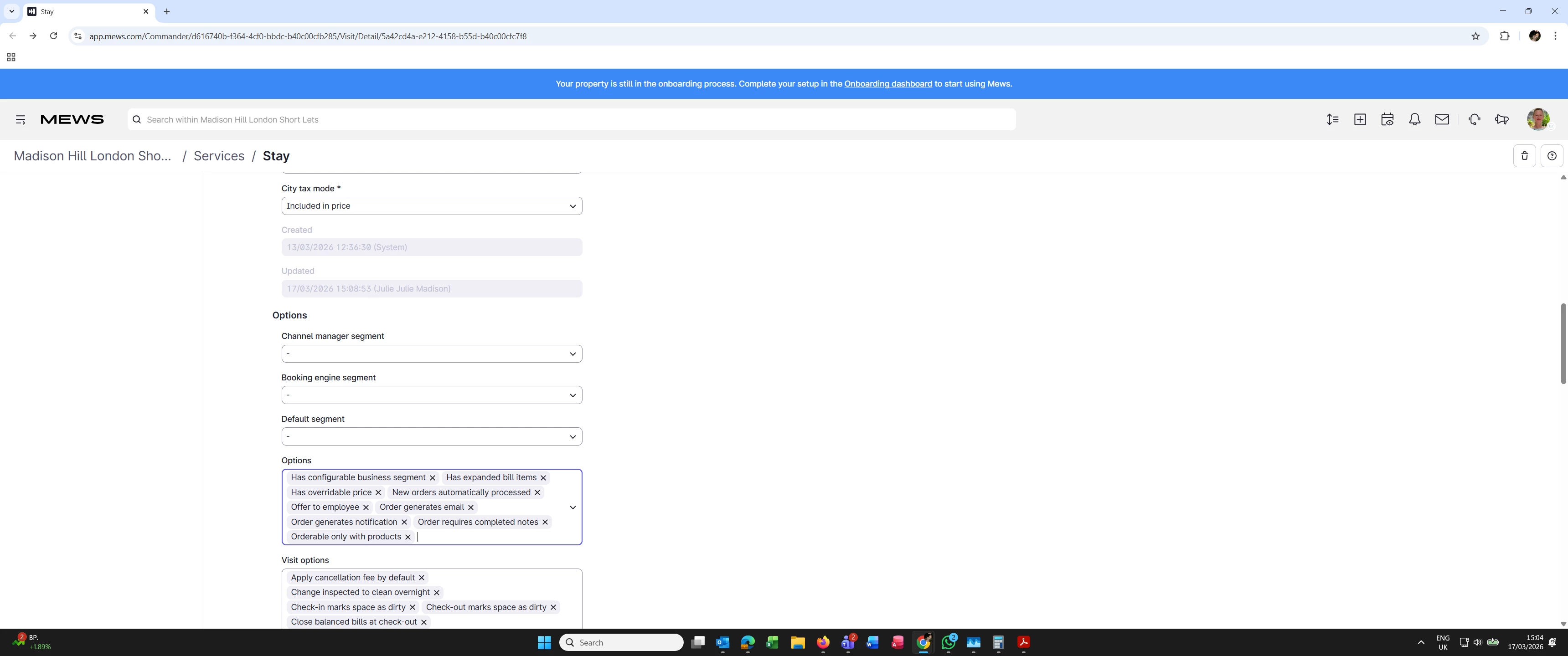The image size is (1568, 656).
Task: Open the messages envelope icon
Action: coord(1442,119)
